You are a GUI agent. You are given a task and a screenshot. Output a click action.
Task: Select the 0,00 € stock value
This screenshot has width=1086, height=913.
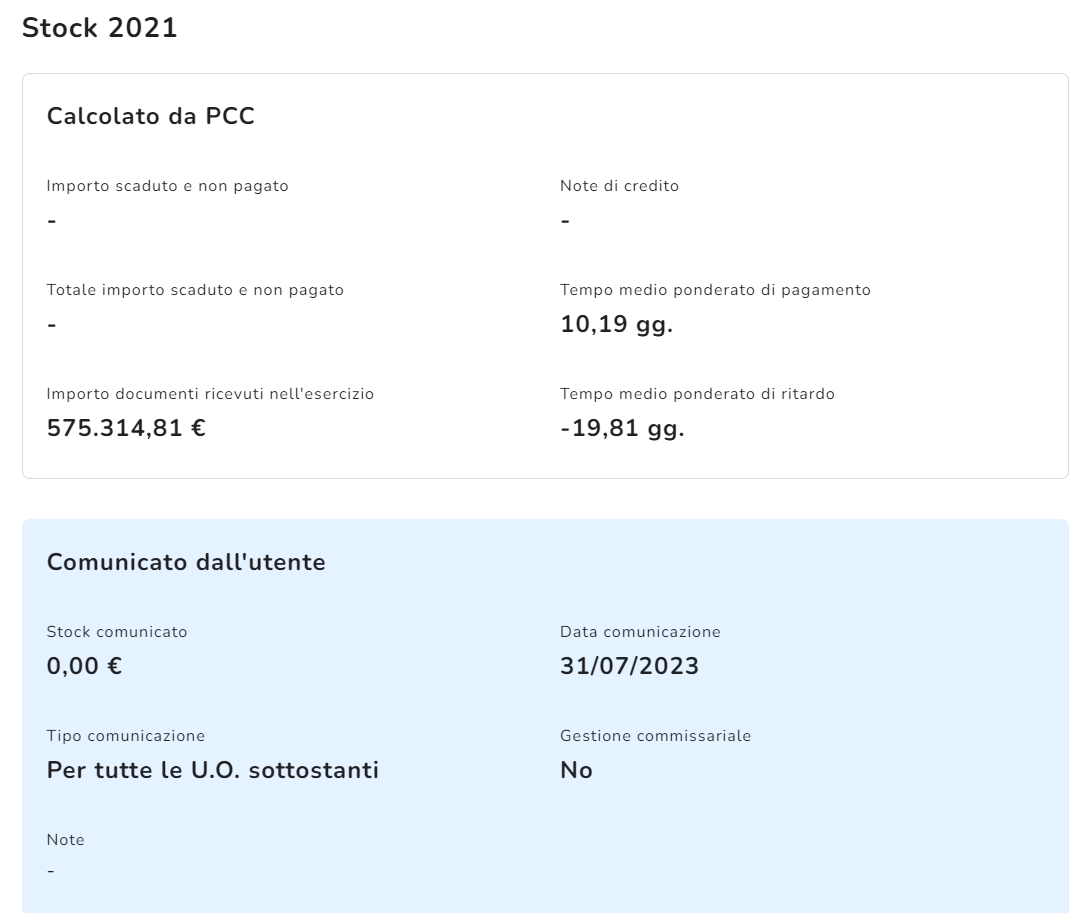[85, 667]
